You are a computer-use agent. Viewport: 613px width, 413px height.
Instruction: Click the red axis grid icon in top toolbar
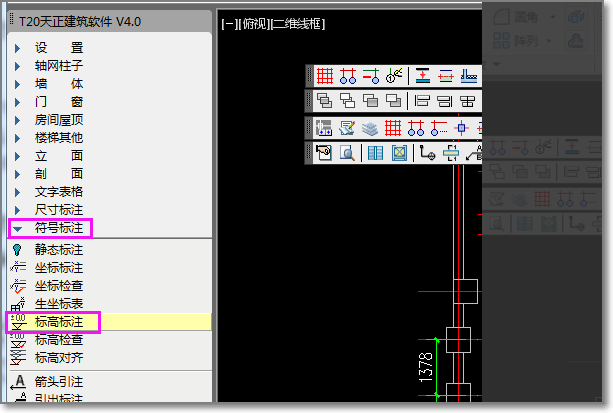[x=324, y=76]
